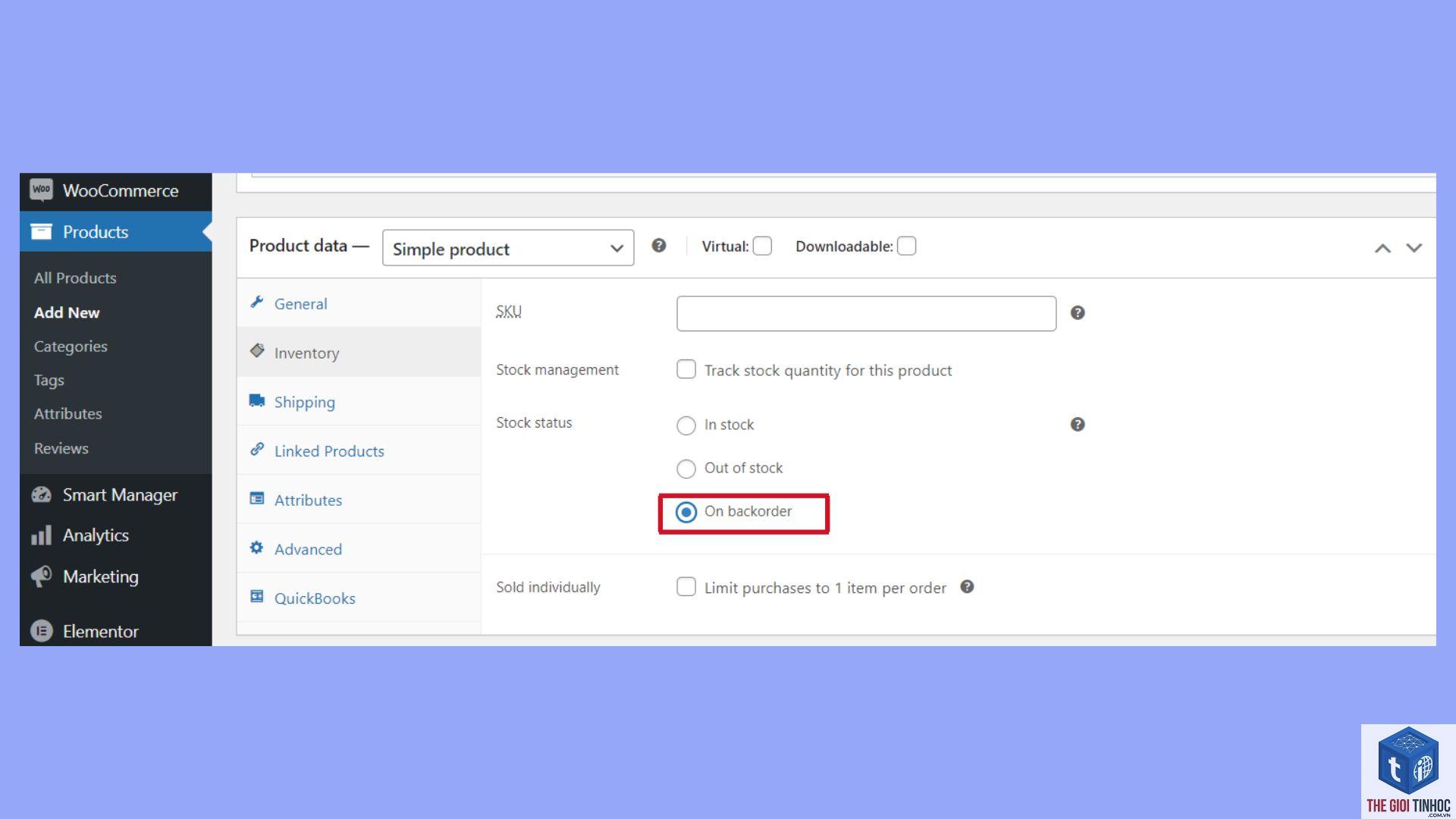Go to Attributes submenu link in sidebar
Image resolution: width=1456 pixels, height=819 pixels.
click(67, 413)
